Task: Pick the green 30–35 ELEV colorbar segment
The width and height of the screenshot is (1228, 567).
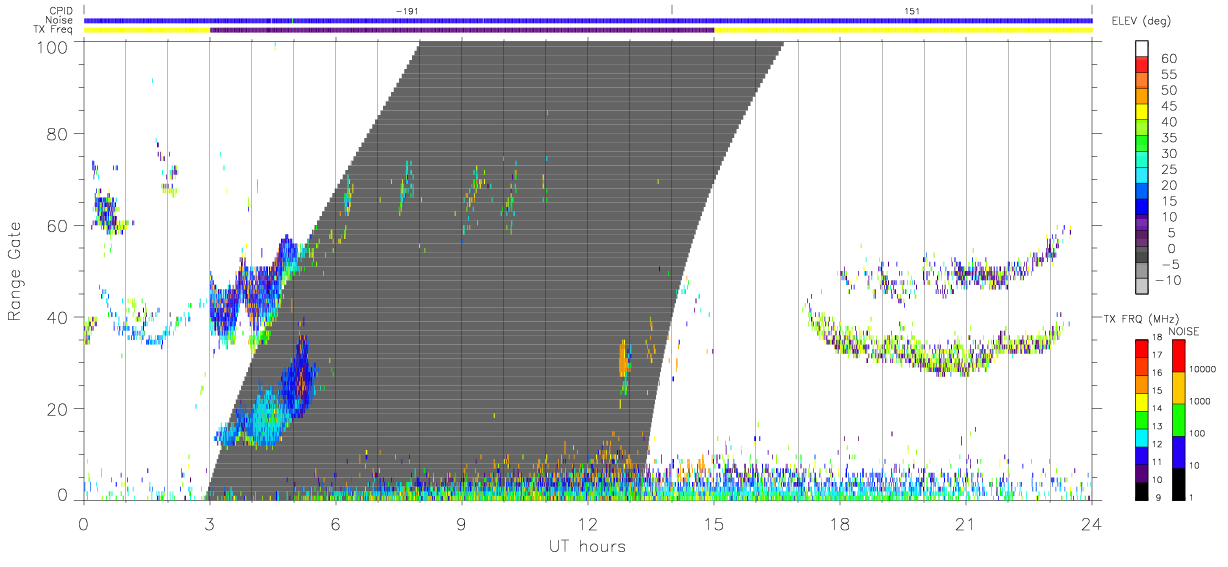Action: 1143,144
